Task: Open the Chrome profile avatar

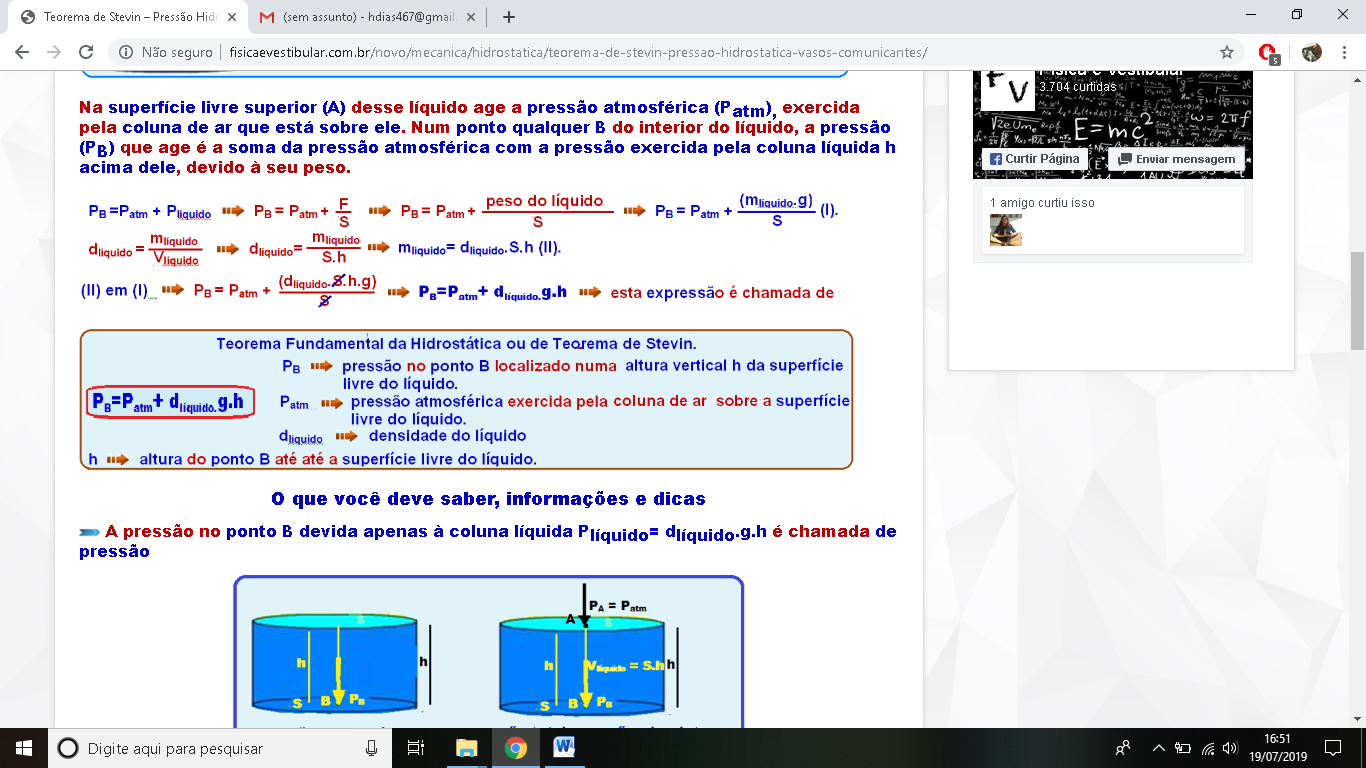Action: pyautogui.click(x=1312, y=52)
